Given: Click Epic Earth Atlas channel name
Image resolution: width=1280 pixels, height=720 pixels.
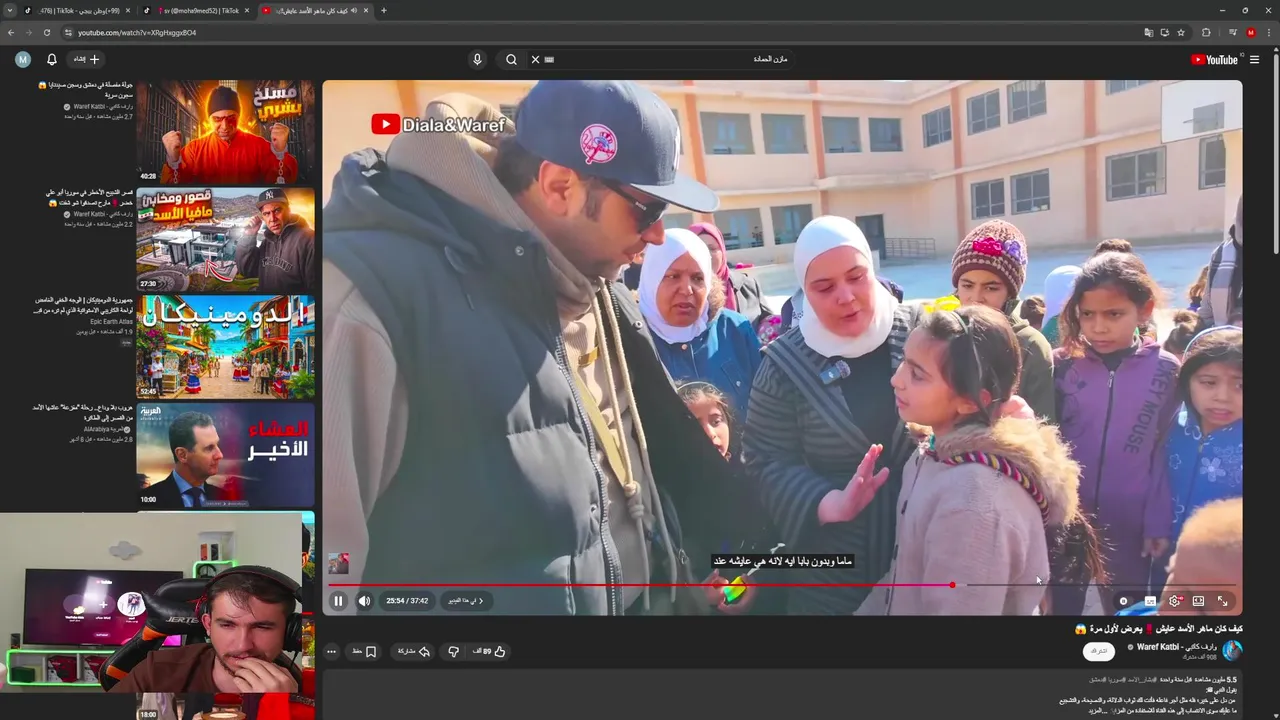Looking at the screenshot, I should coord(111,322).
